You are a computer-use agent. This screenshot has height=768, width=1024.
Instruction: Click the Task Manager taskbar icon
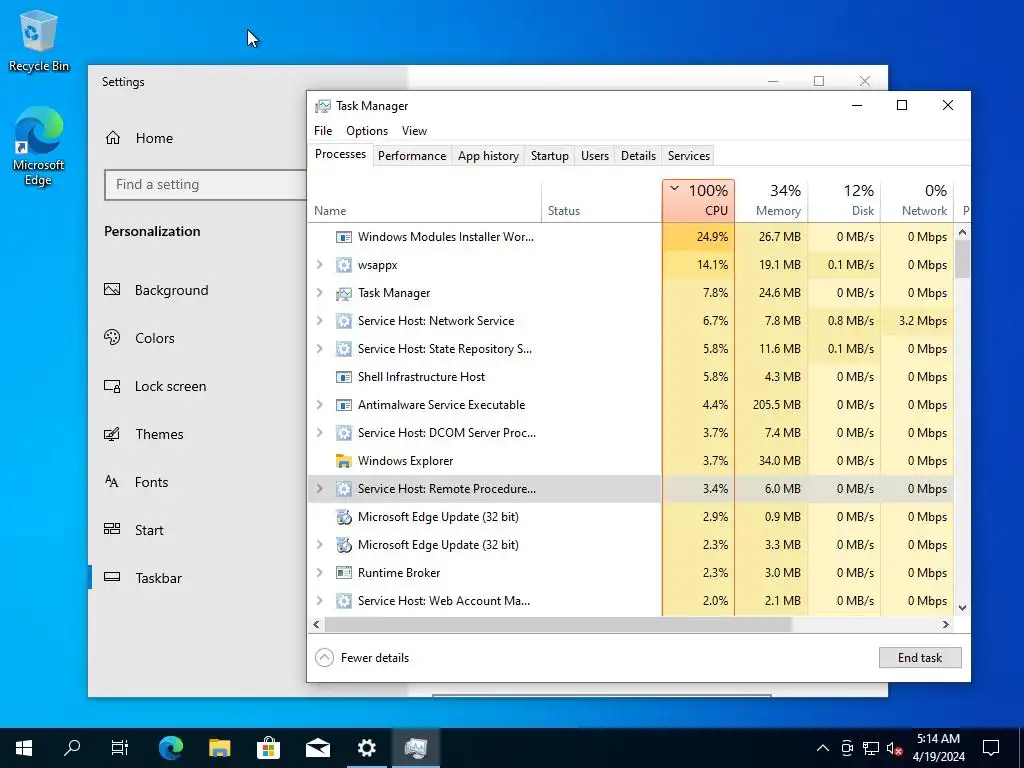(x=415, y=748)
